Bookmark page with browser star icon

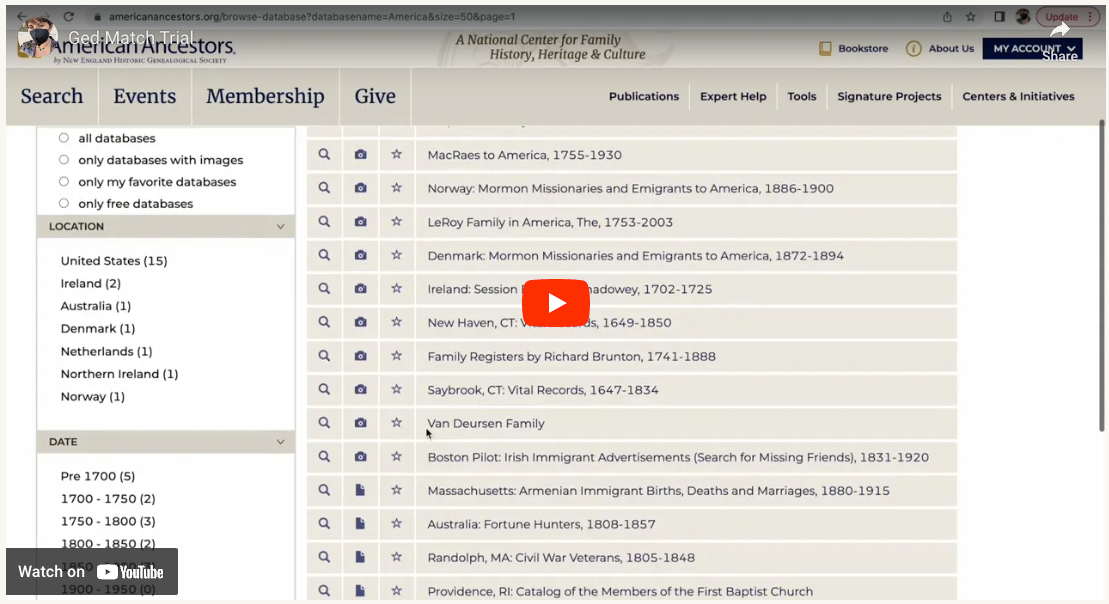pyautogui.click(x=970, y=16)
